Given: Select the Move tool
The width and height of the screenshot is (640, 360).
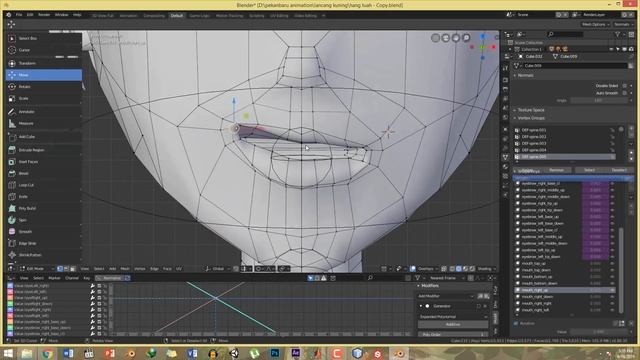Looking at the screenshot, I should (44, 75).
